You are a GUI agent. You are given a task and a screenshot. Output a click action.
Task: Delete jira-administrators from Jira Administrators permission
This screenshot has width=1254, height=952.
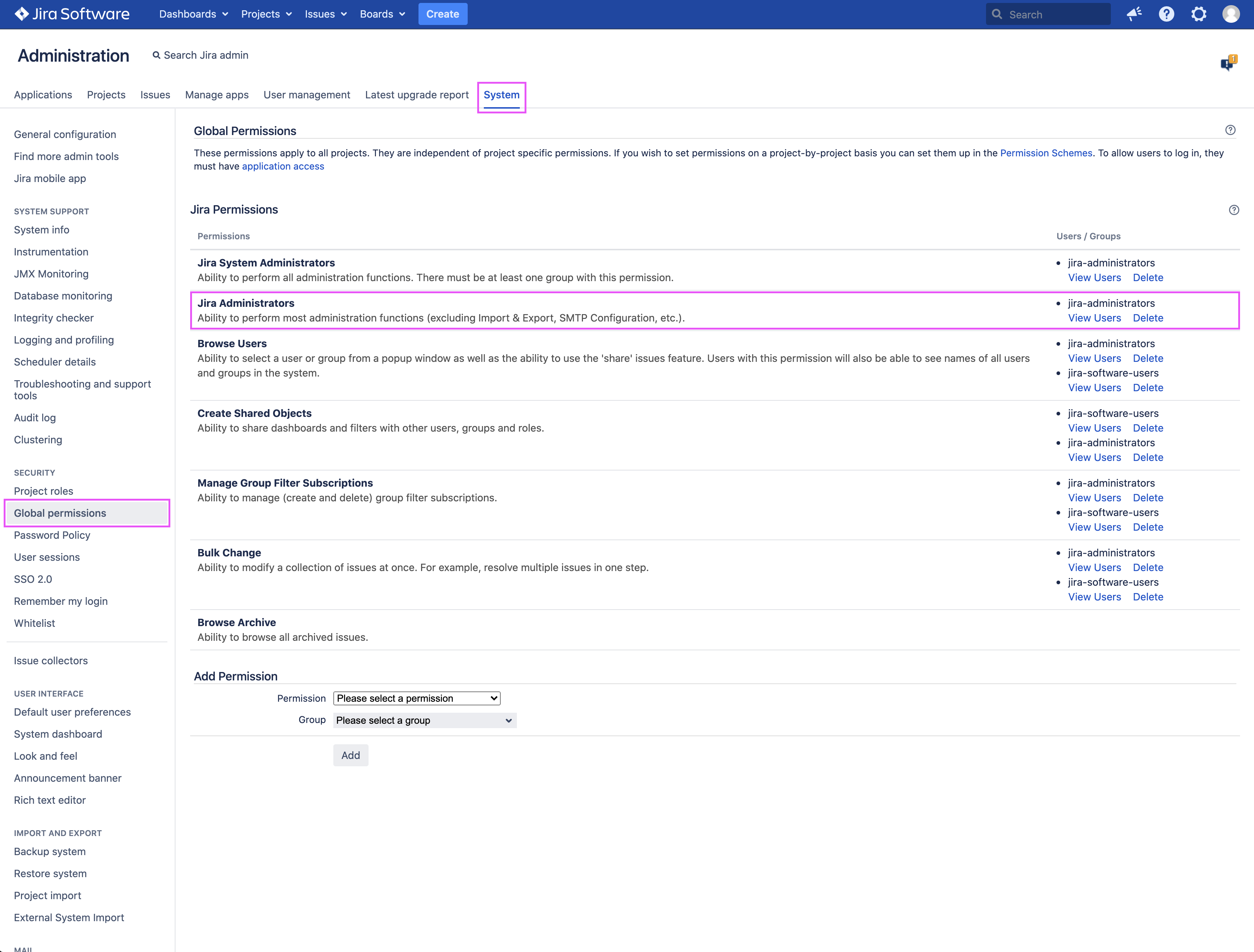tap(1148, 318)
